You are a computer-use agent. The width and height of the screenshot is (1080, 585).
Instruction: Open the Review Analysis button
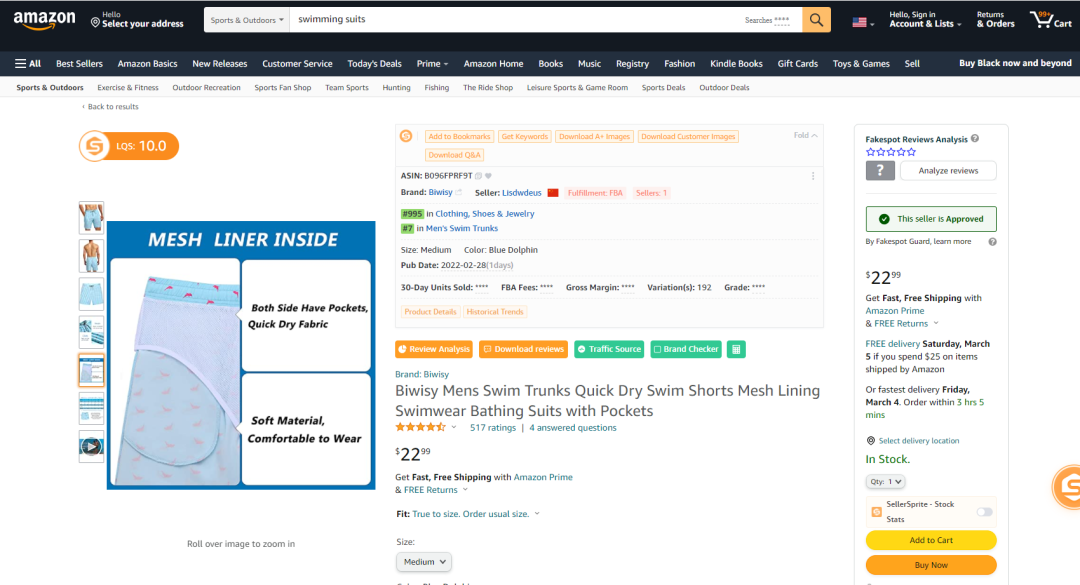point(434,349)
